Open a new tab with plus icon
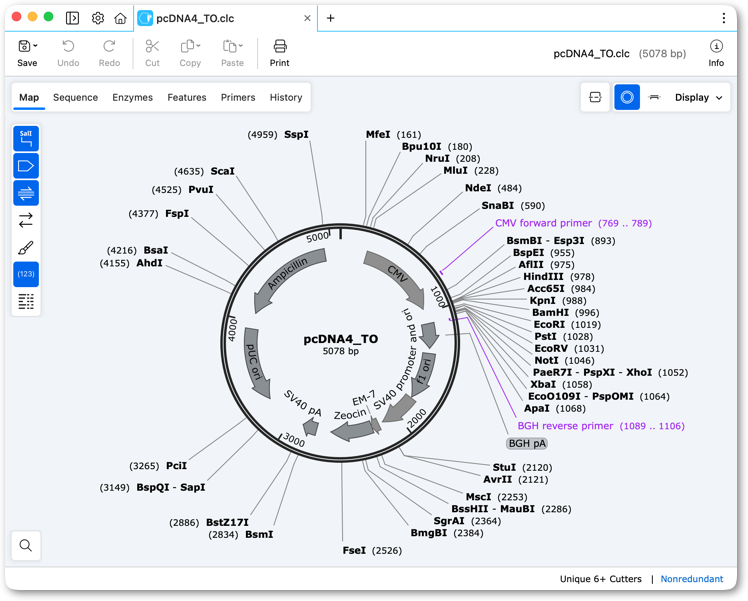Screen dimensions: 748x601 pos(331,18)
